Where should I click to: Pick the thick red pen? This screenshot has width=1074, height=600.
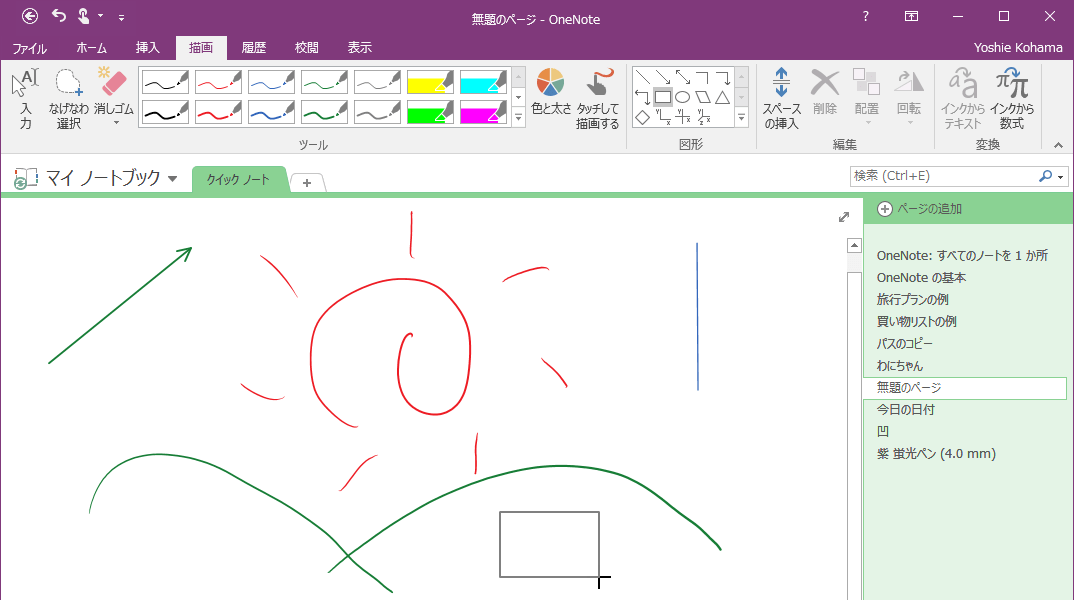point(218,112)
